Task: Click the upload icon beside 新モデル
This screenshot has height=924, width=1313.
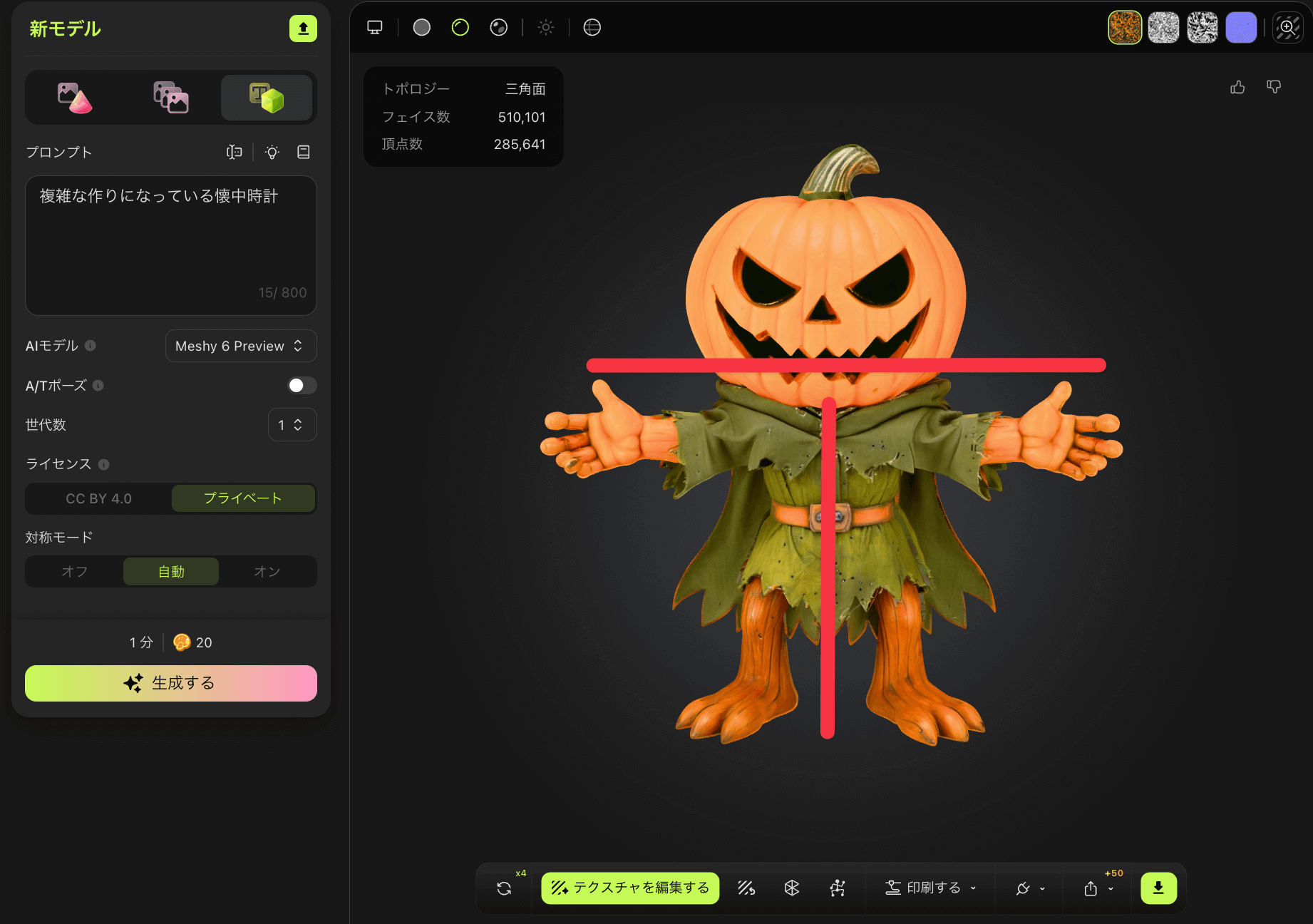Action: click(x=303, y=29)
